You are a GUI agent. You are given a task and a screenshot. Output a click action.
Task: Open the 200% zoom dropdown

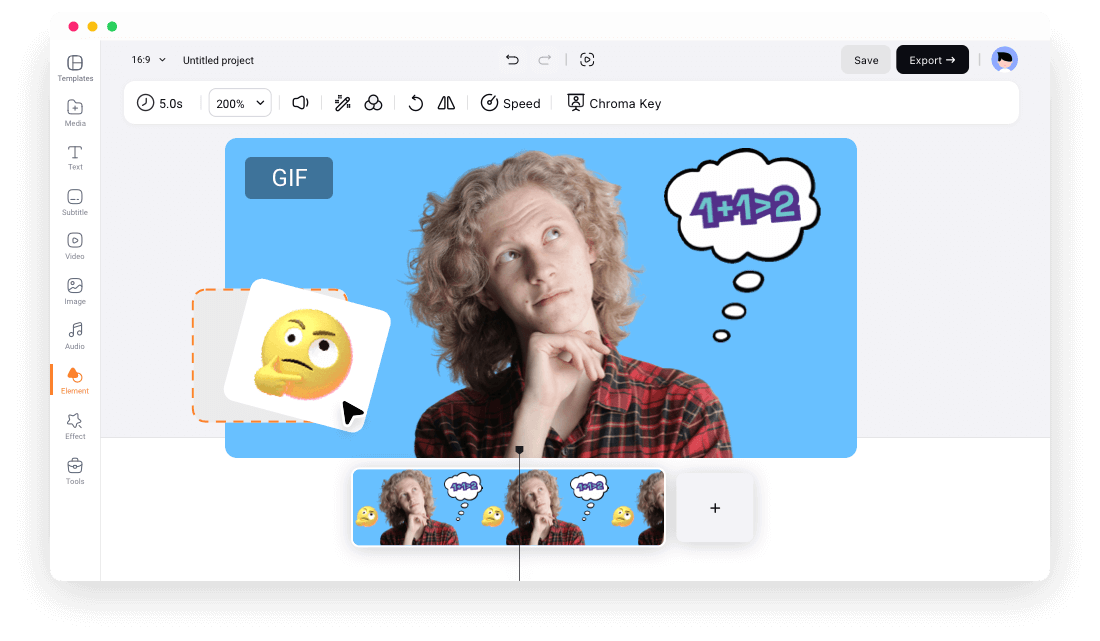tap(240, 103)
